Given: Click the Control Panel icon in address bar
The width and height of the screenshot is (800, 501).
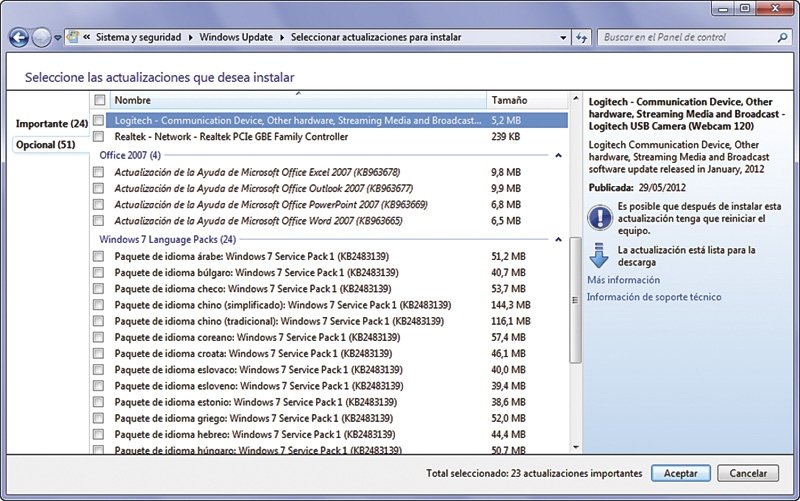Looking at the screenshot, I should 72,37.
